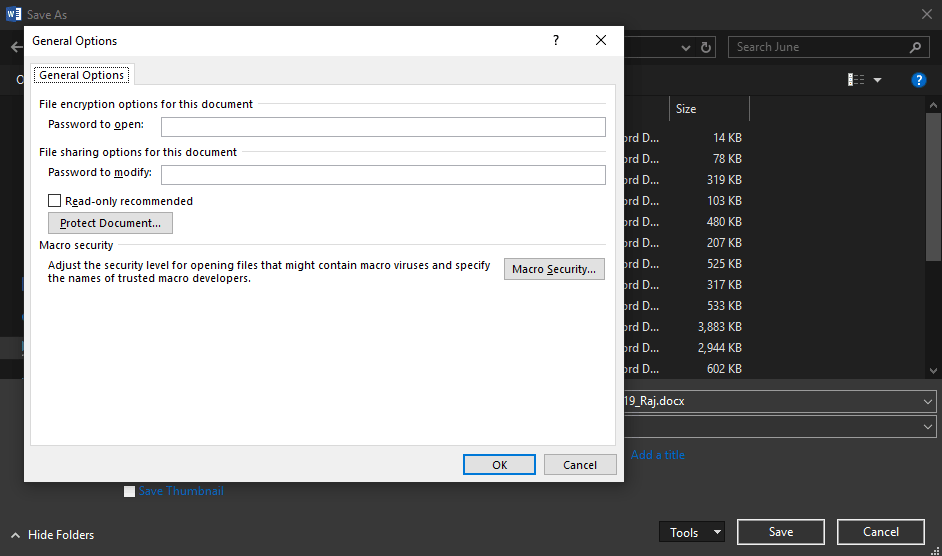
Task: Click the change view layout icon
Action: [856, 80]
